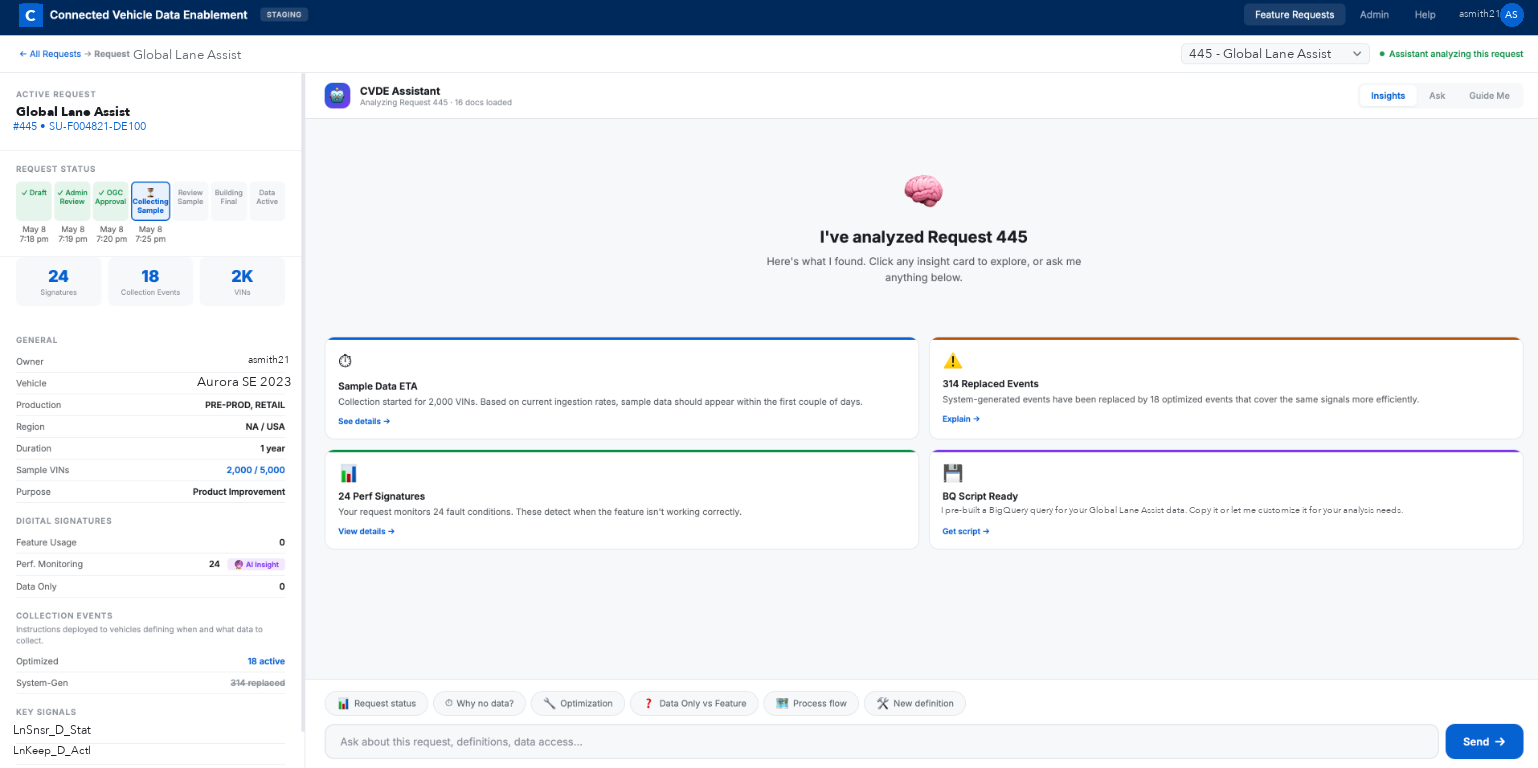The image size is (1538, 768).
Task: Click the New definition suggestion chip
Action: click(915, 703)
